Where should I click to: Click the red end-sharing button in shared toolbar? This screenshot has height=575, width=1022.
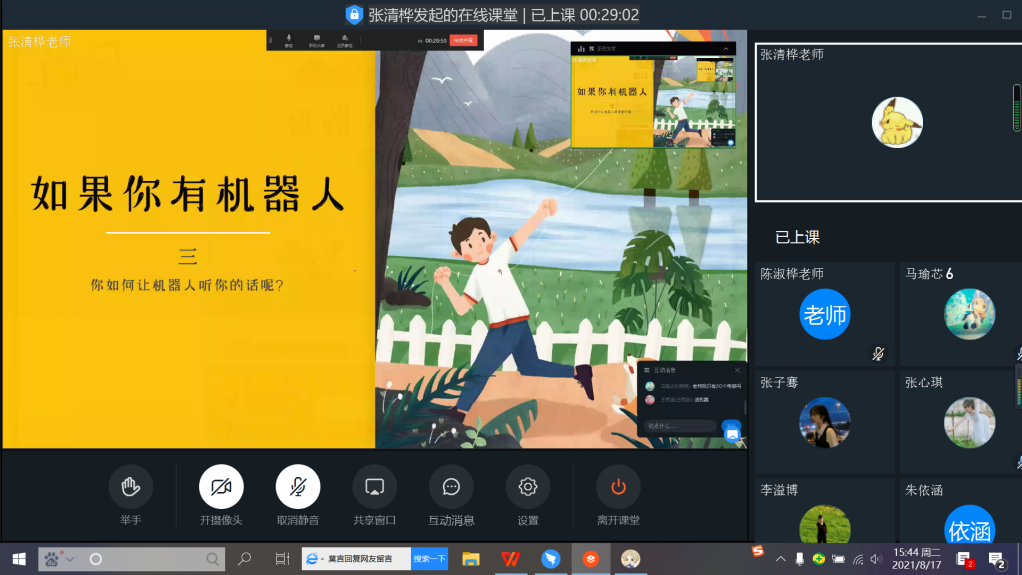[463, 41]
